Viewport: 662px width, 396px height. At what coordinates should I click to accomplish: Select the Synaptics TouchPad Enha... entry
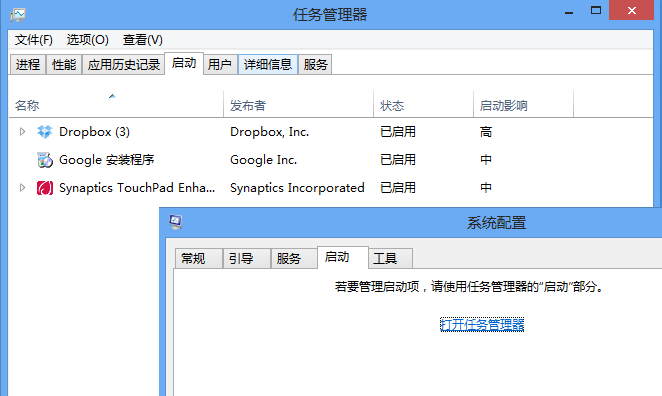pyautogui.click(x=137, y=188)
